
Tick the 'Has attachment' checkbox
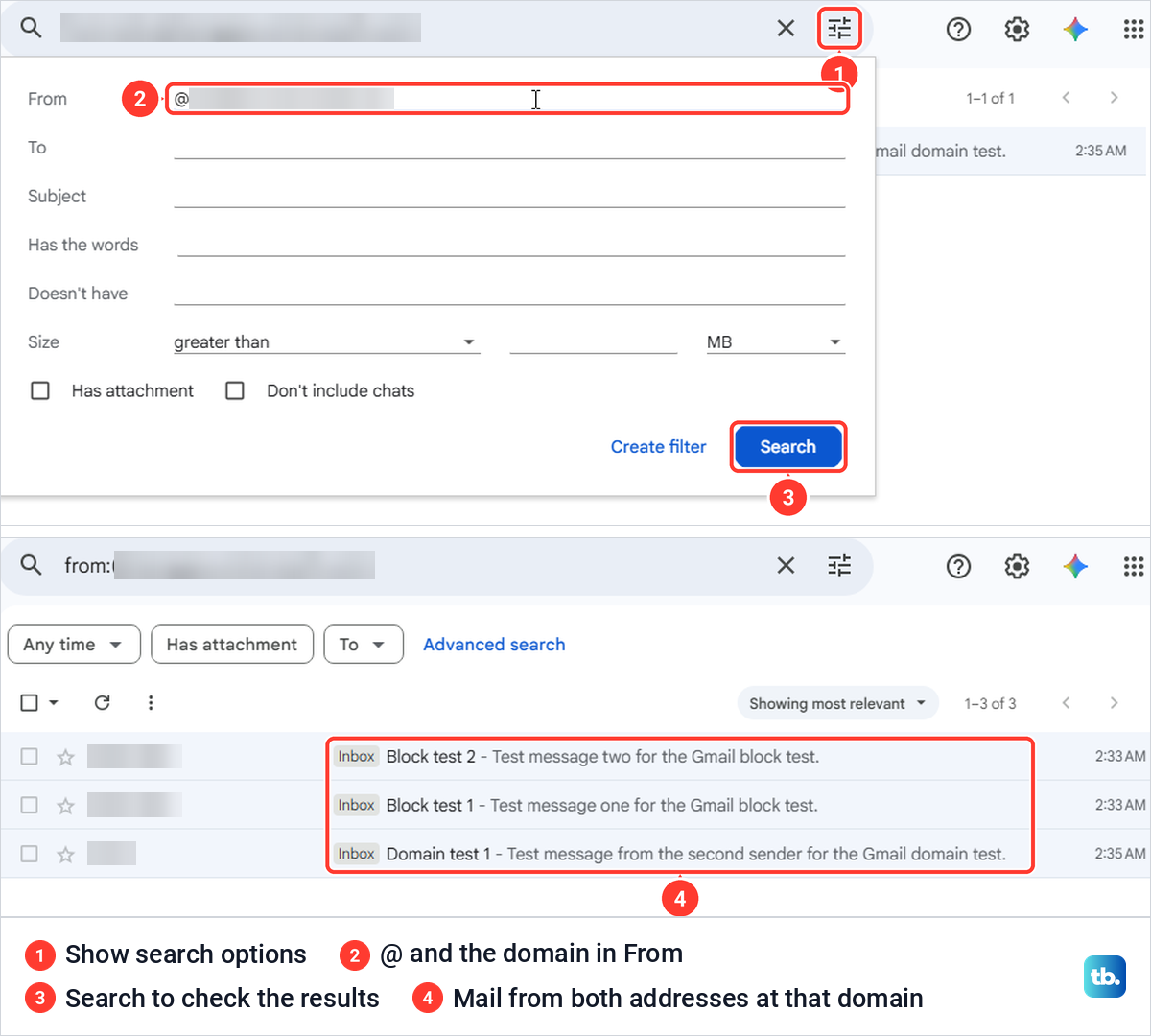point(40,390)
